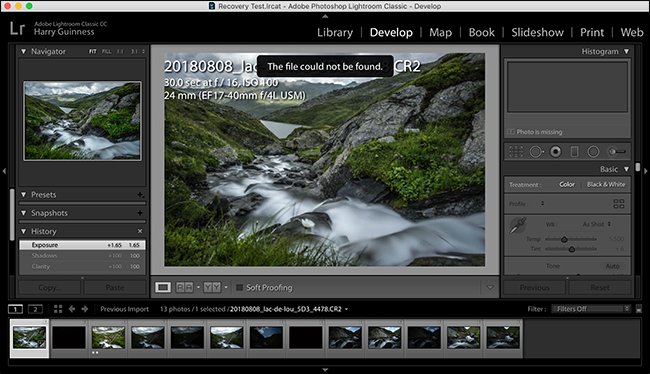The width and height of the screenshot is (650, 374).
Task: Click the Previous button
Action: [534, 287]
